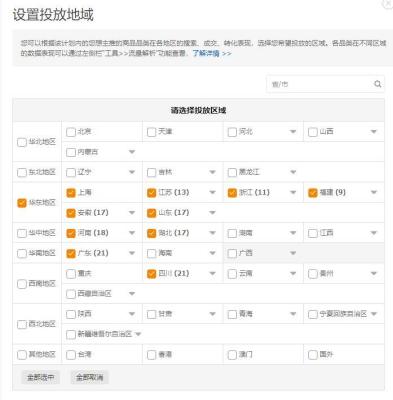Tick the 澳门 checkbox
Image resolution: width=393 pixels, height=400 pixels.
[x=232, y=354]
